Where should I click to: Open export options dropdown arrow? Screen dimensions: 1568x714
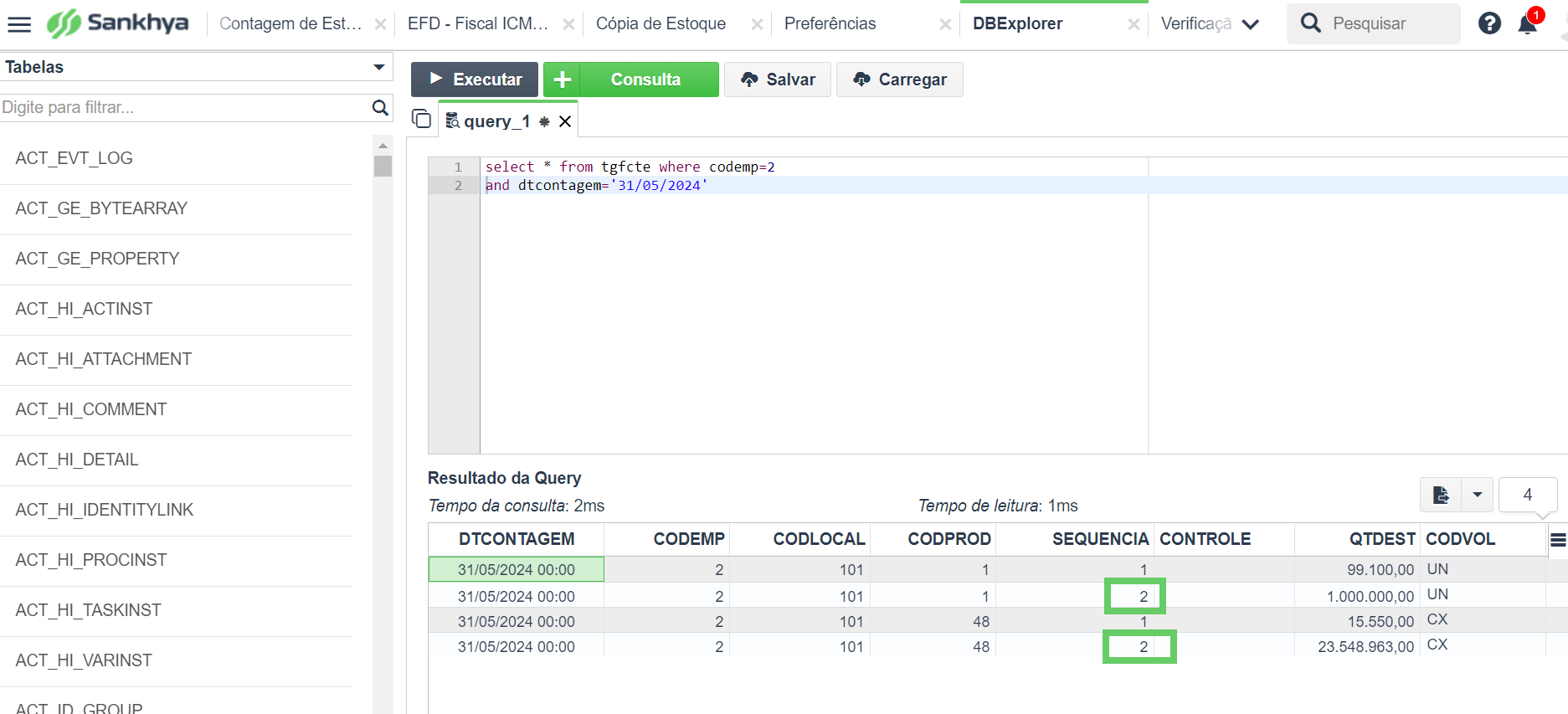[x=1478, y=495]
